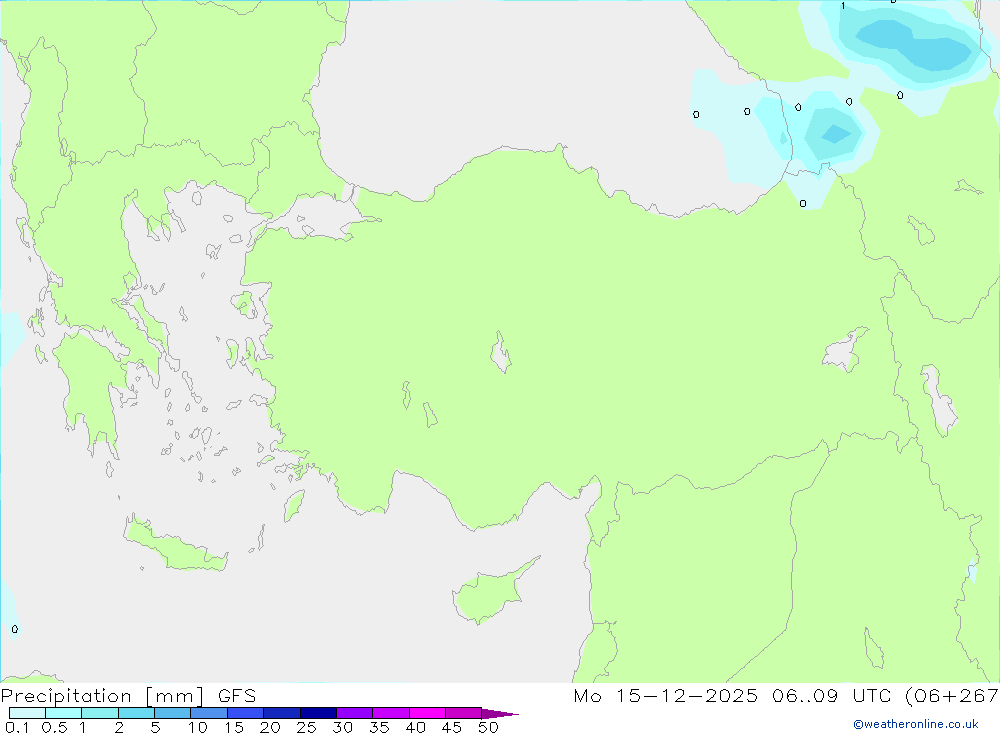Choose the 30–35 mm violet legend swatch
Screen dimensions: 1000x733
tap(355, 713)
